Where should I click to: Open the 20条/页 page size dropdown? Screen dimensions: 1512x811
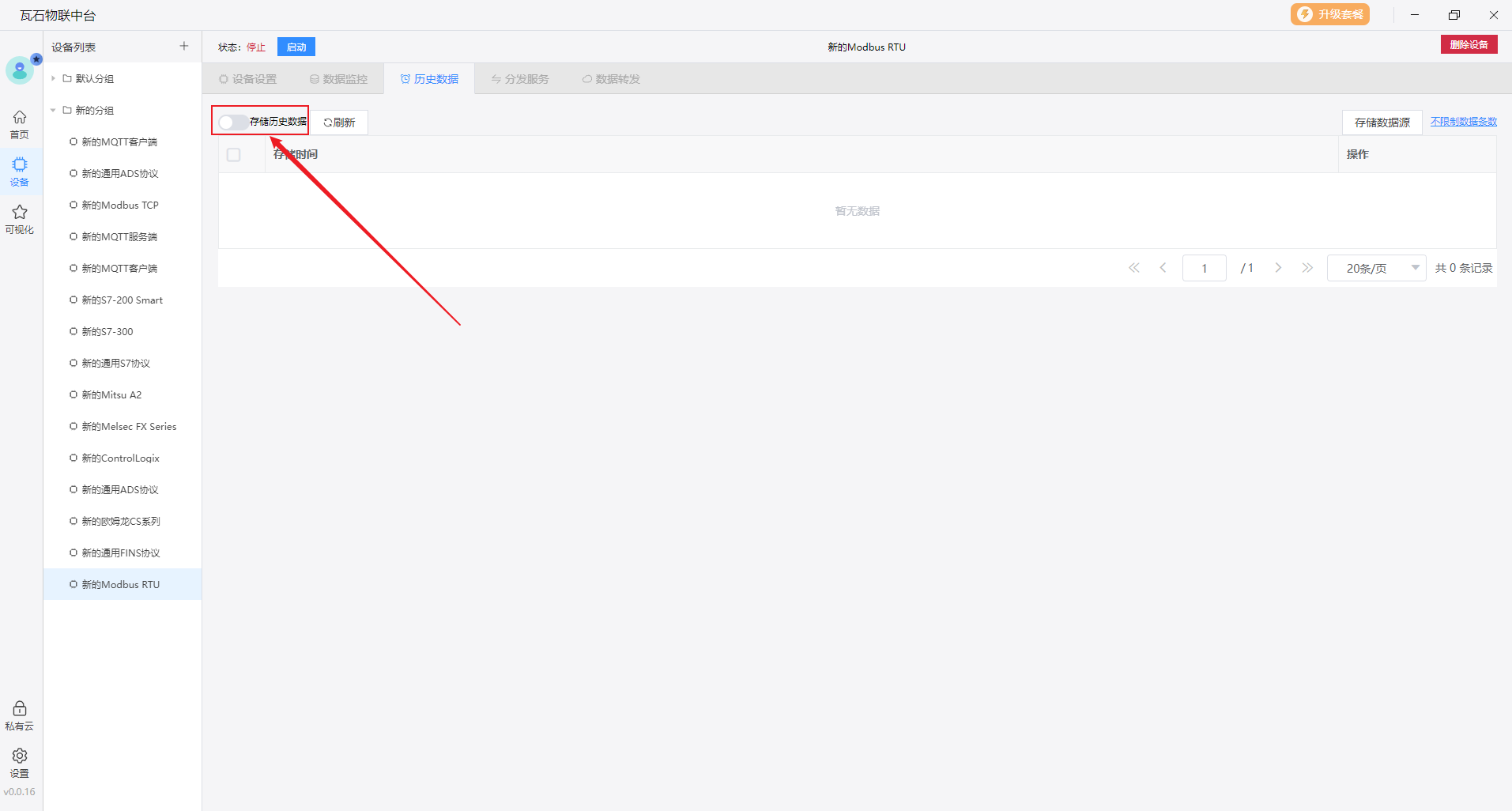(x=1376, y=268)
